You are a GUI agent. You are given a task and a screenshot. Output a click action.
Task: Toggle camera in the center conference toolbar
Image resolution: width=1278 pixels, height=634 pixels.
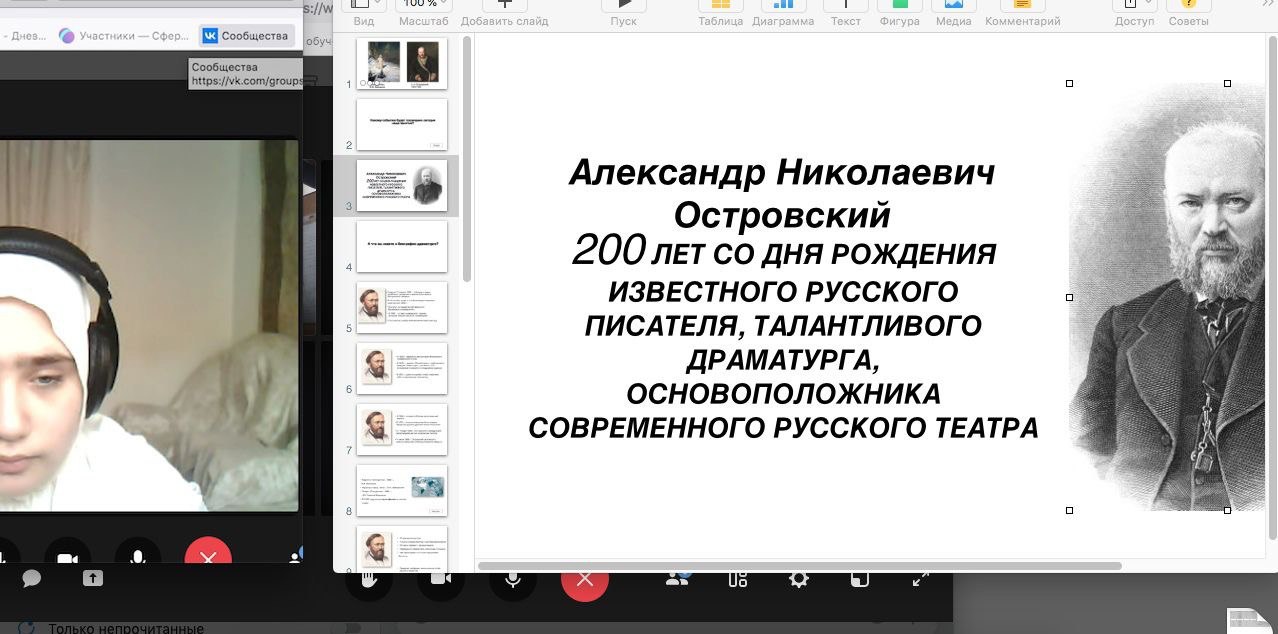[441, 578]
